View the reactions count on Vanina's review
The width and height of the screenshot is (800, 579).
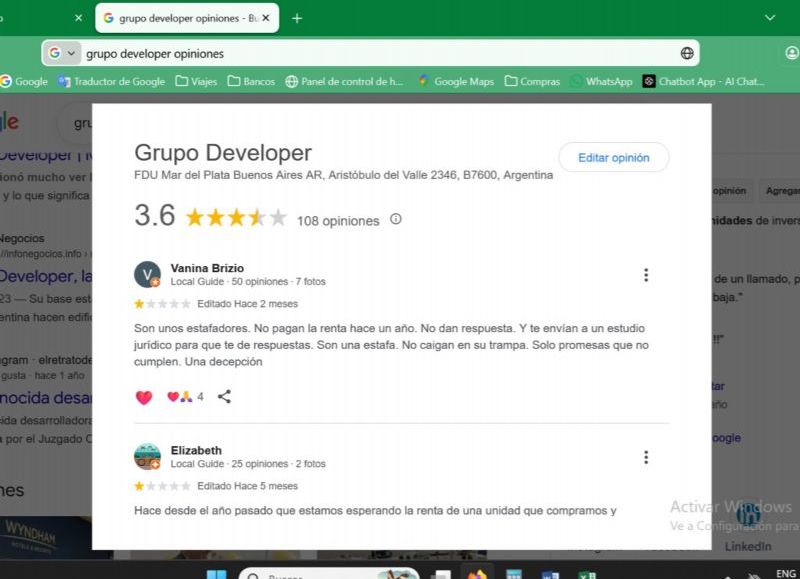186,397
